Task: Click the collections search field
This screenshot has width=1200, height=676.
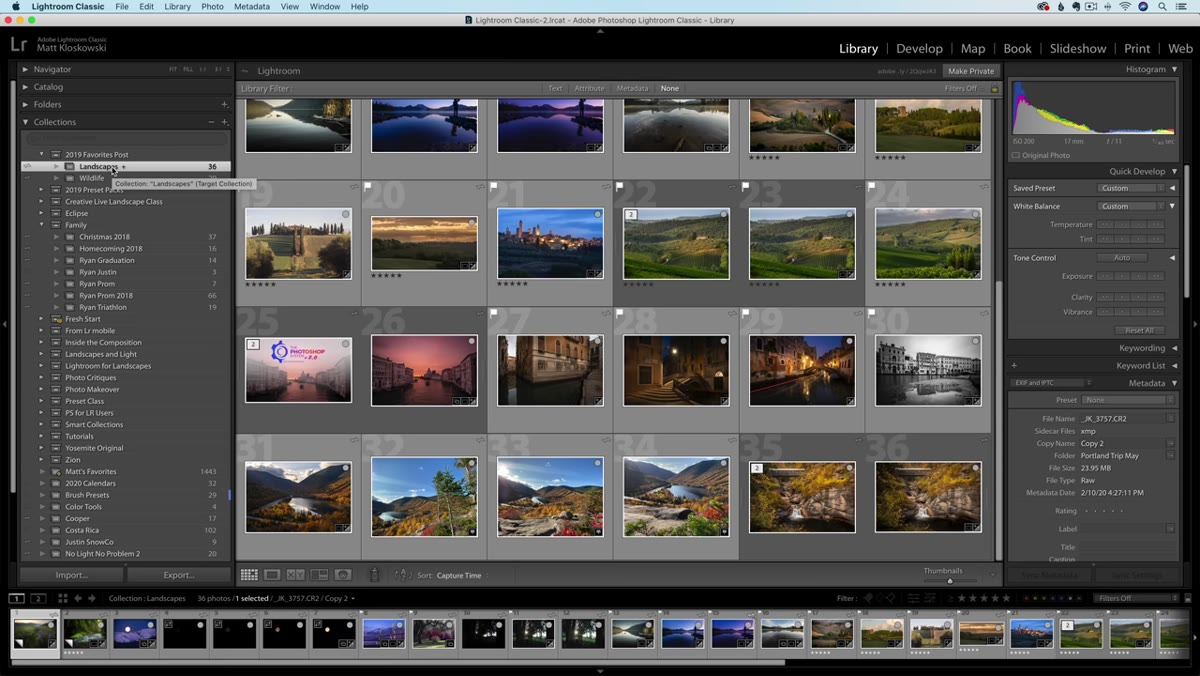Action: coord(126,138)
